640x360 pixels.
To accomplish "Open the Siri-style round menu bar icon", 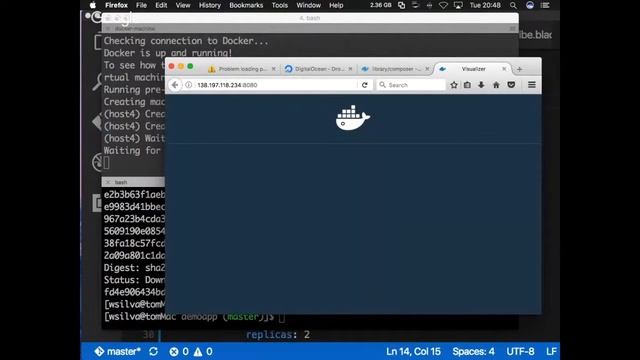I will pos(530,5).
